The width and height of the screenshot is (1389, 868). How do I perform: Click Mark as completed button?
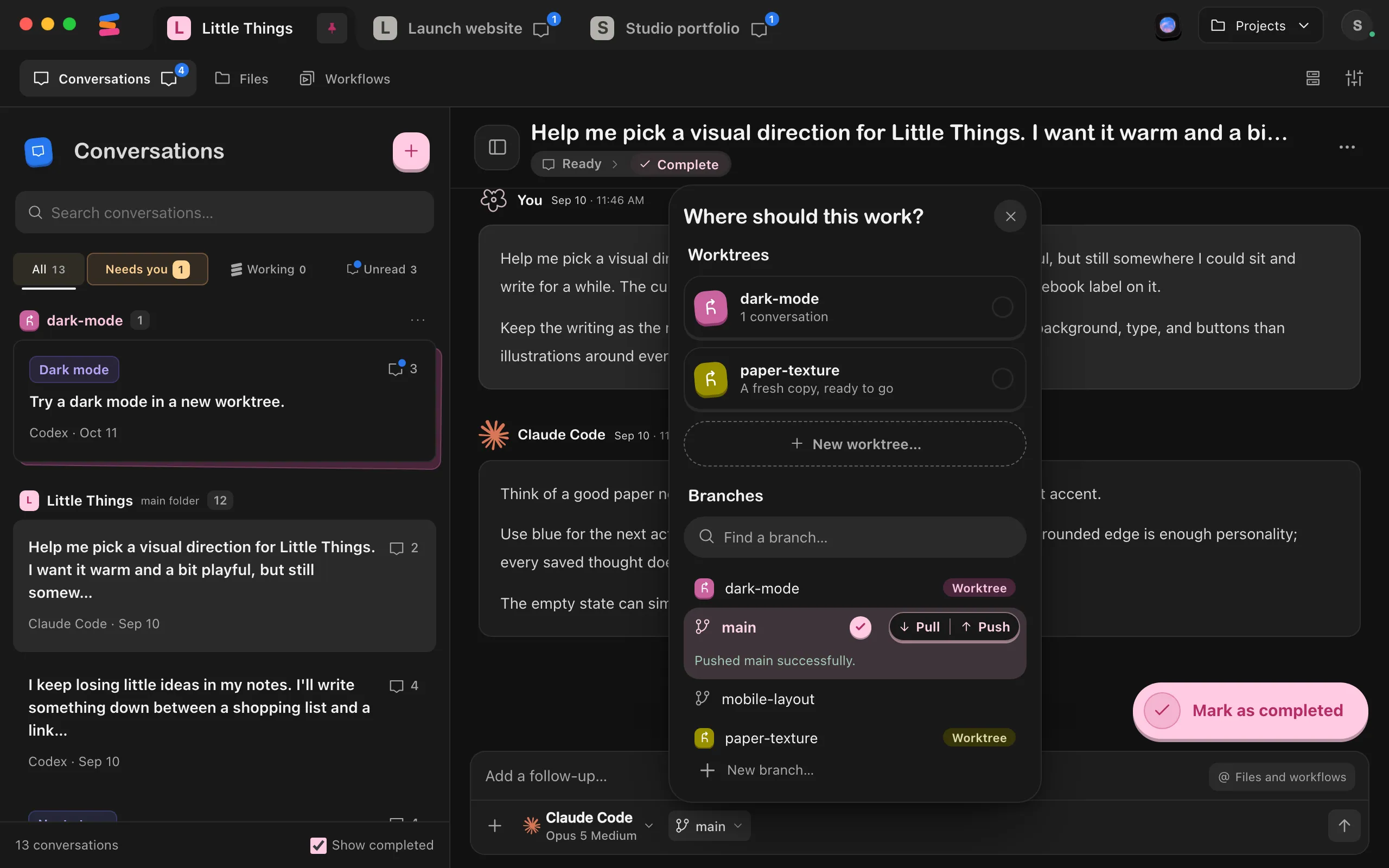click(1250, 710)
